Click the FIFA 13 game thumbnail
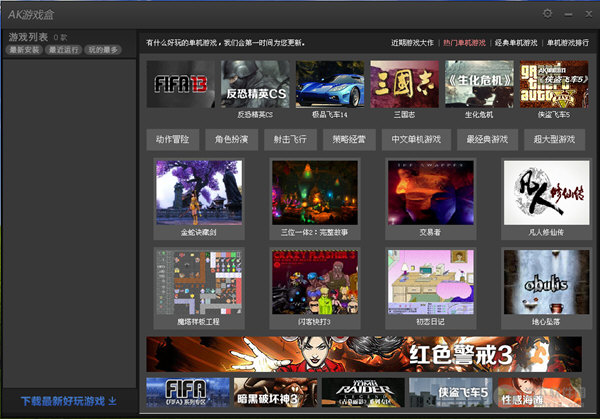Viewport: 600px width, 419px height. [180, 85]
